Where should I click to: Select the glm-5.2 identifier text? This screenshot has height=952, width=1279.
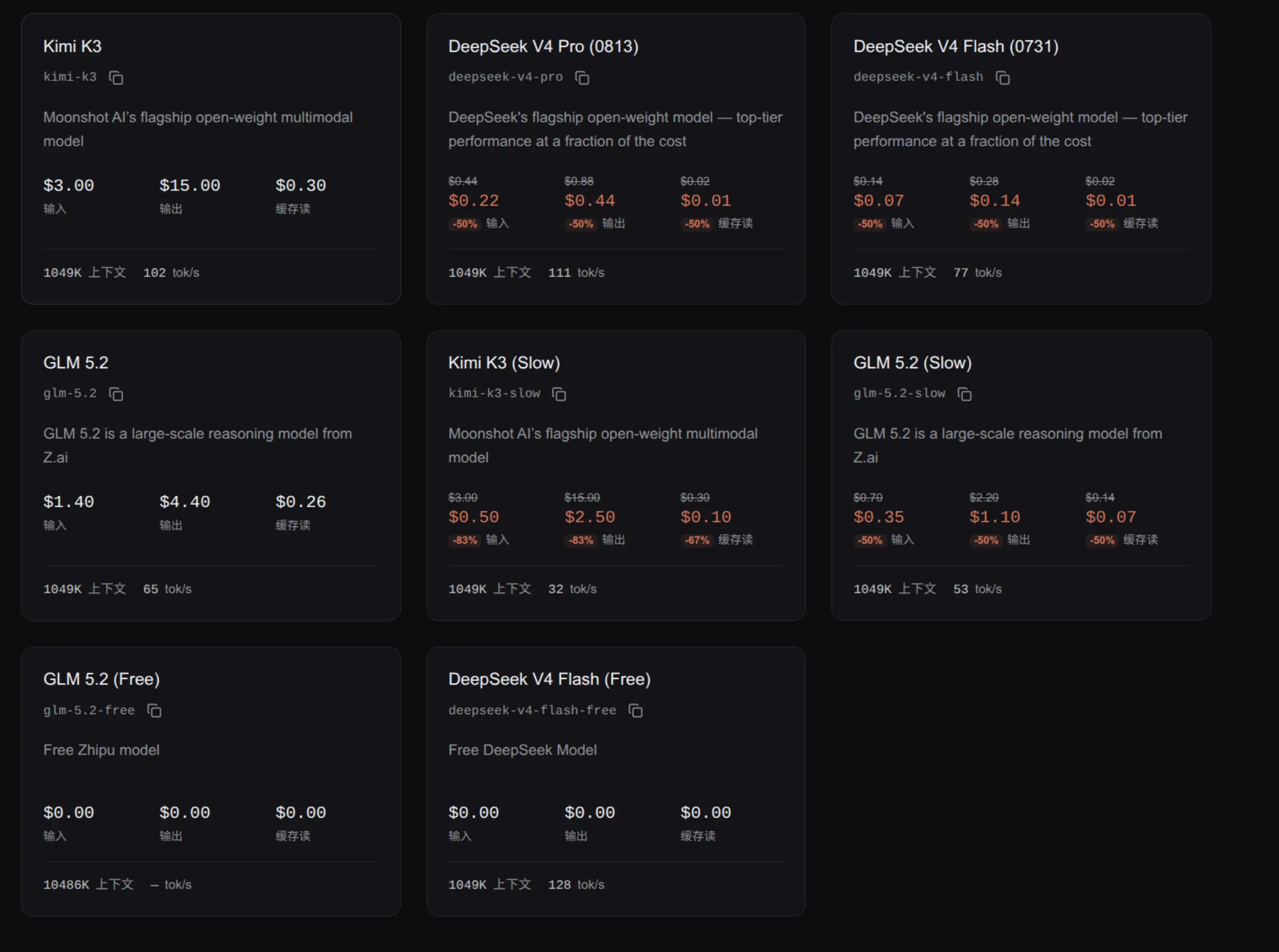click(70, 393)
